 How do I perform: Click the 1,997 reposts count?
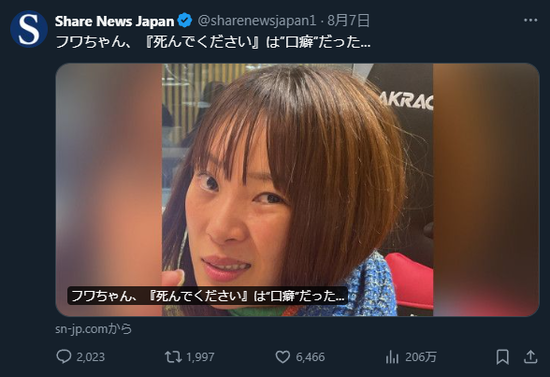(x=200, y=357)
